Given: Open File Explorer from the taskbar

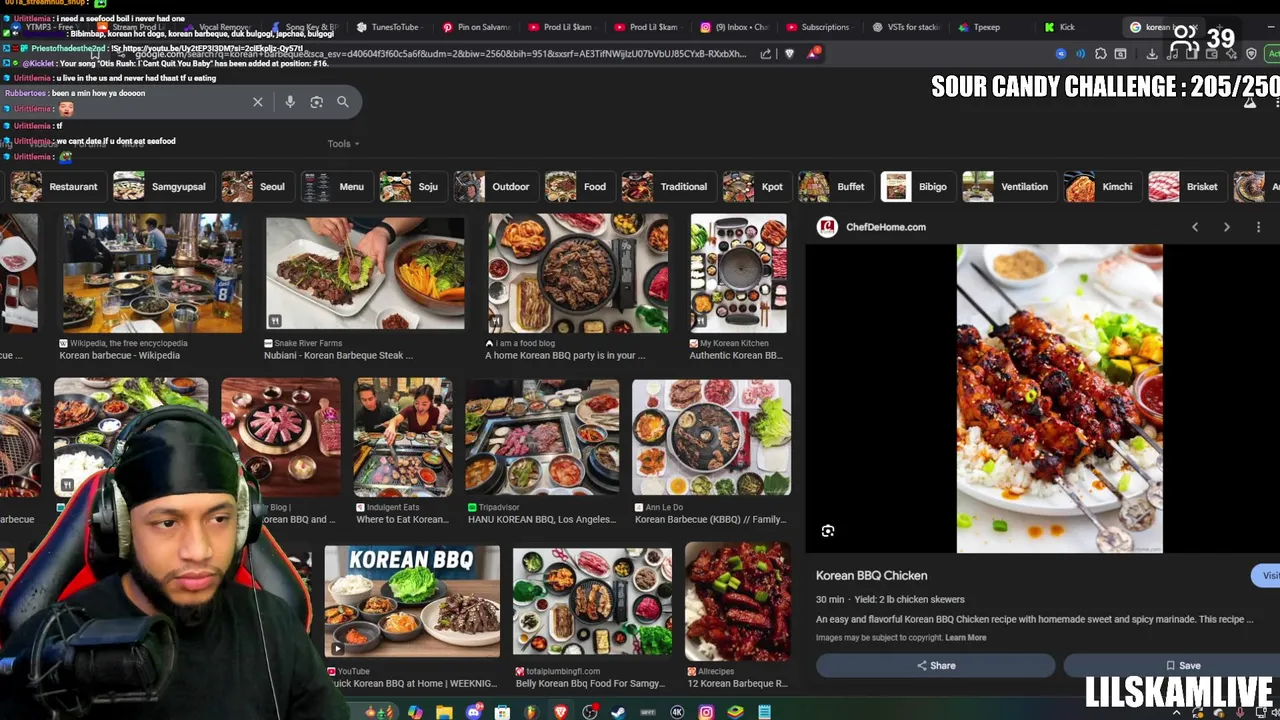Looking at the screenshot, I should coord(444,712).
